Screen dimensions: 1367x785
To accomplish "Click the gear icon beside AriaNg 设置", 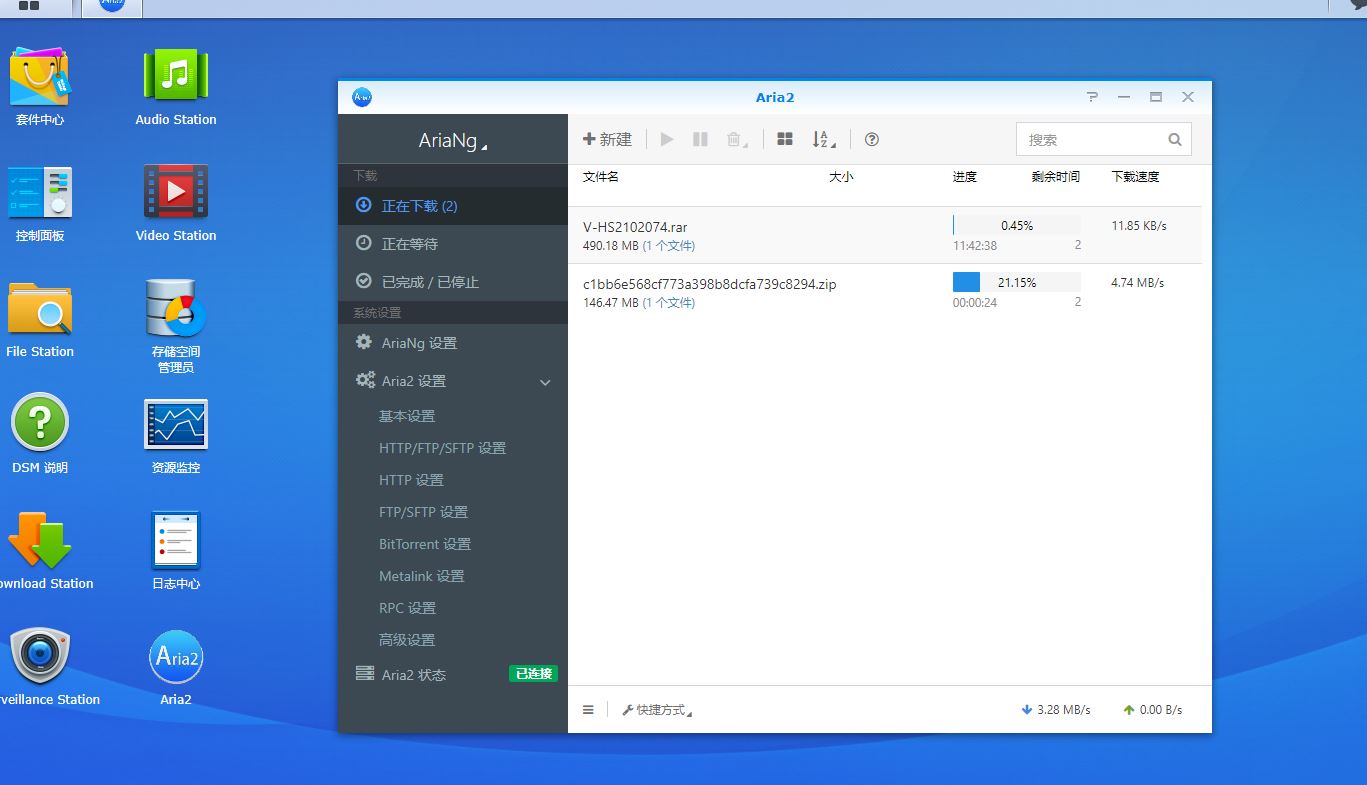I will [364, 342].
